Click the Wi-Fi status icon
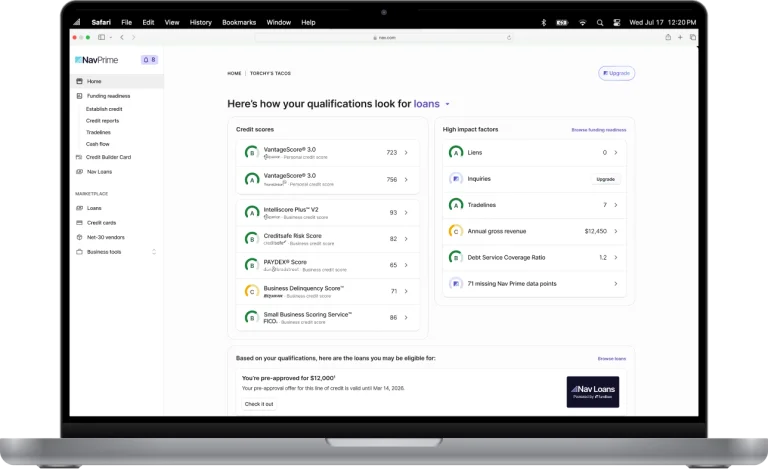 click(582, 23)
